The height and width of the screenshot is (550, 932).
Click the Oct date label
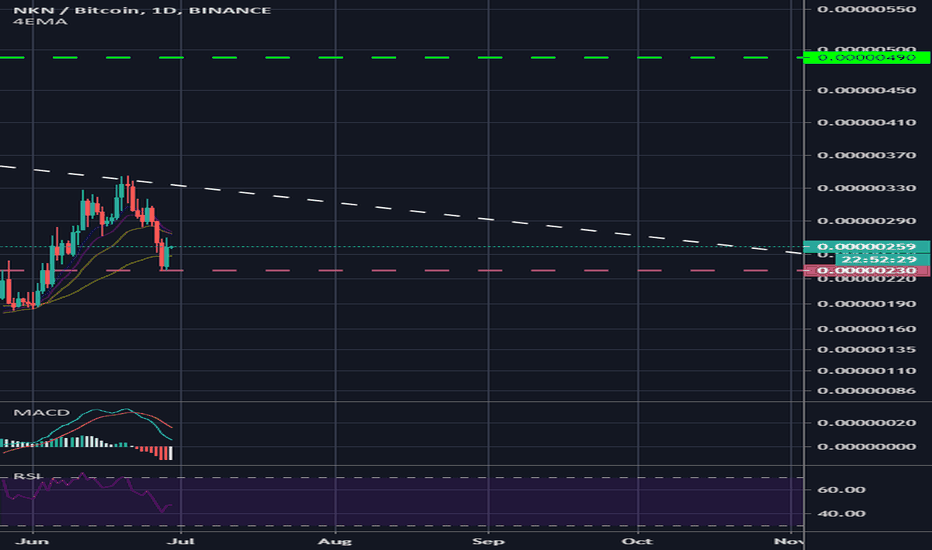pos(637,541)
